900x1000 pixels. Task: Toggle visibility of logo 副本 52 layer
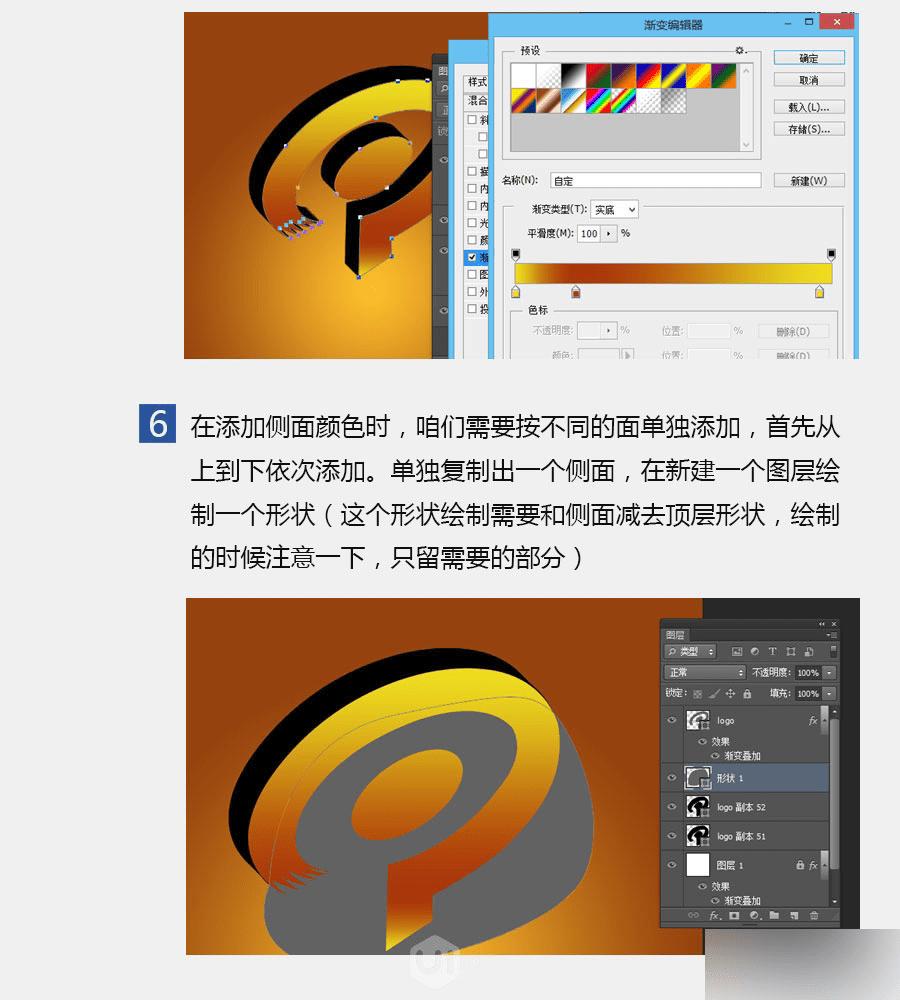[x=671, y=806]
